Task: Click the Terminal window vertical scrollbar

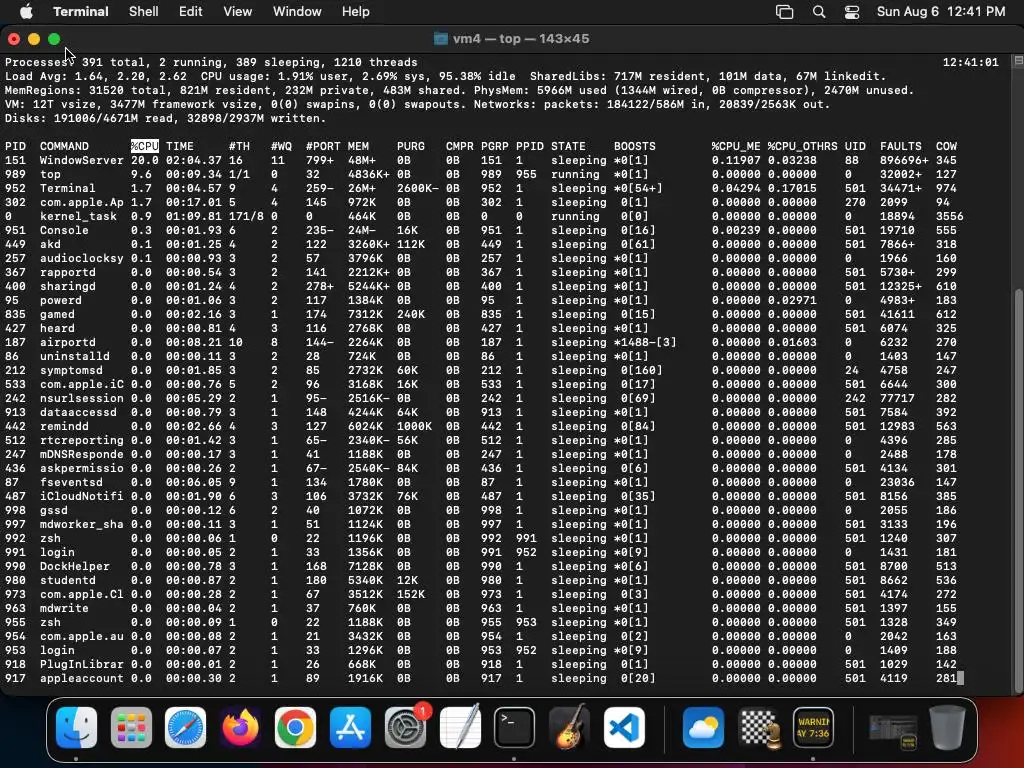Action: coord(1017,490)
